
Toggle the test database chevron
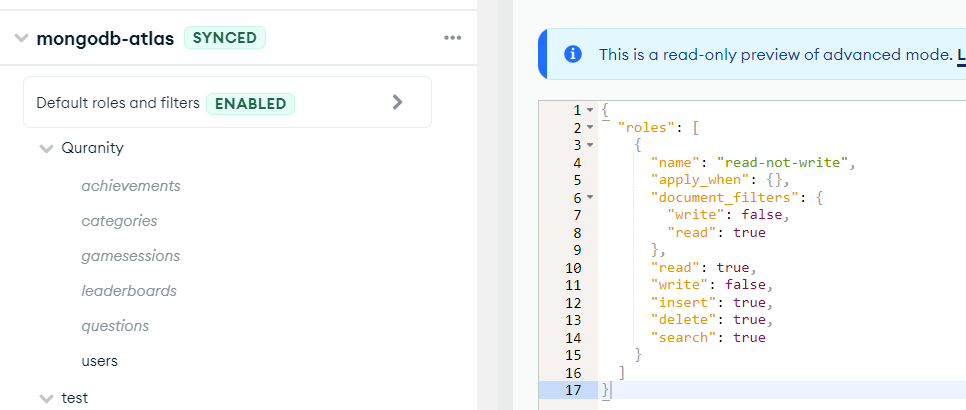click(45, 398)
